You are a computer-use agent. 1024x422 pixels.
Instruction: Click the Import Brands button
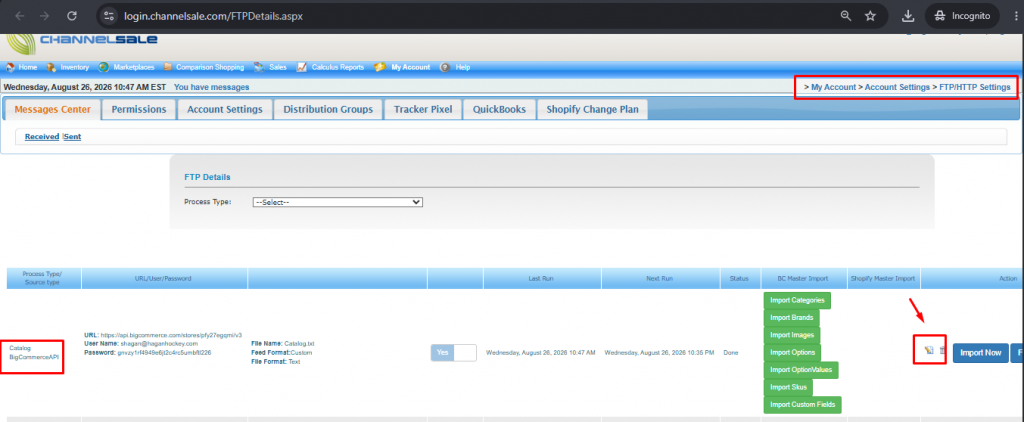(792, 317)
